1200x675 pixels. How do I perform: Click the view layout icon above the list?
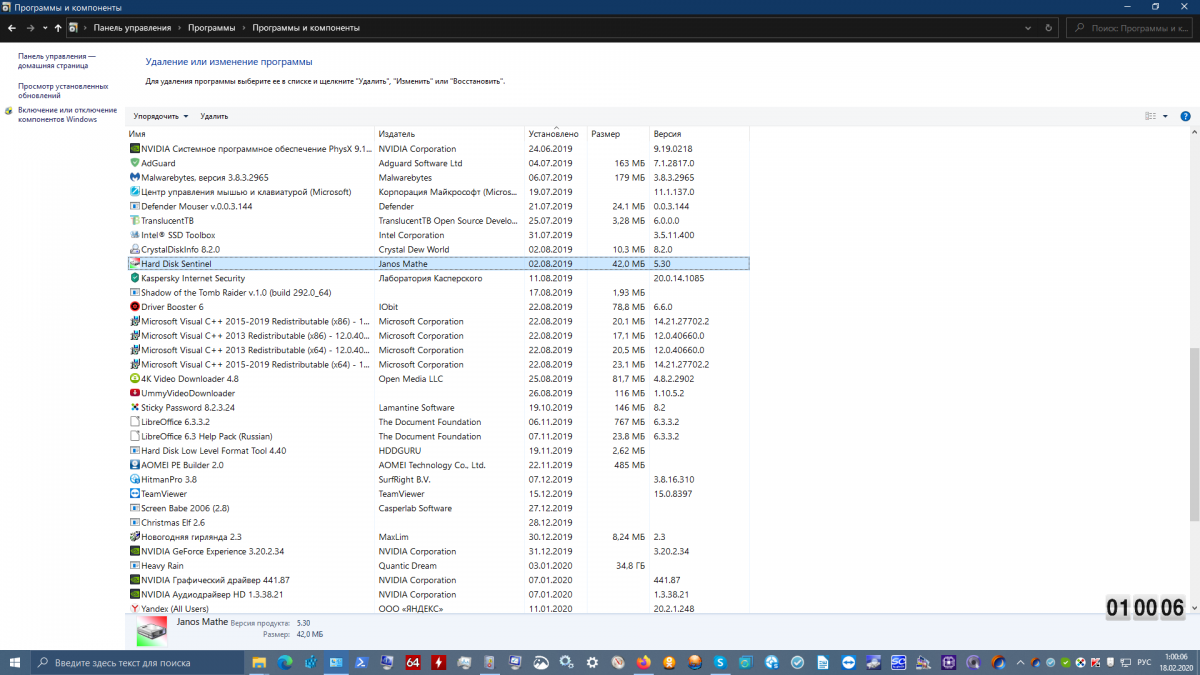pos(1150,116)
